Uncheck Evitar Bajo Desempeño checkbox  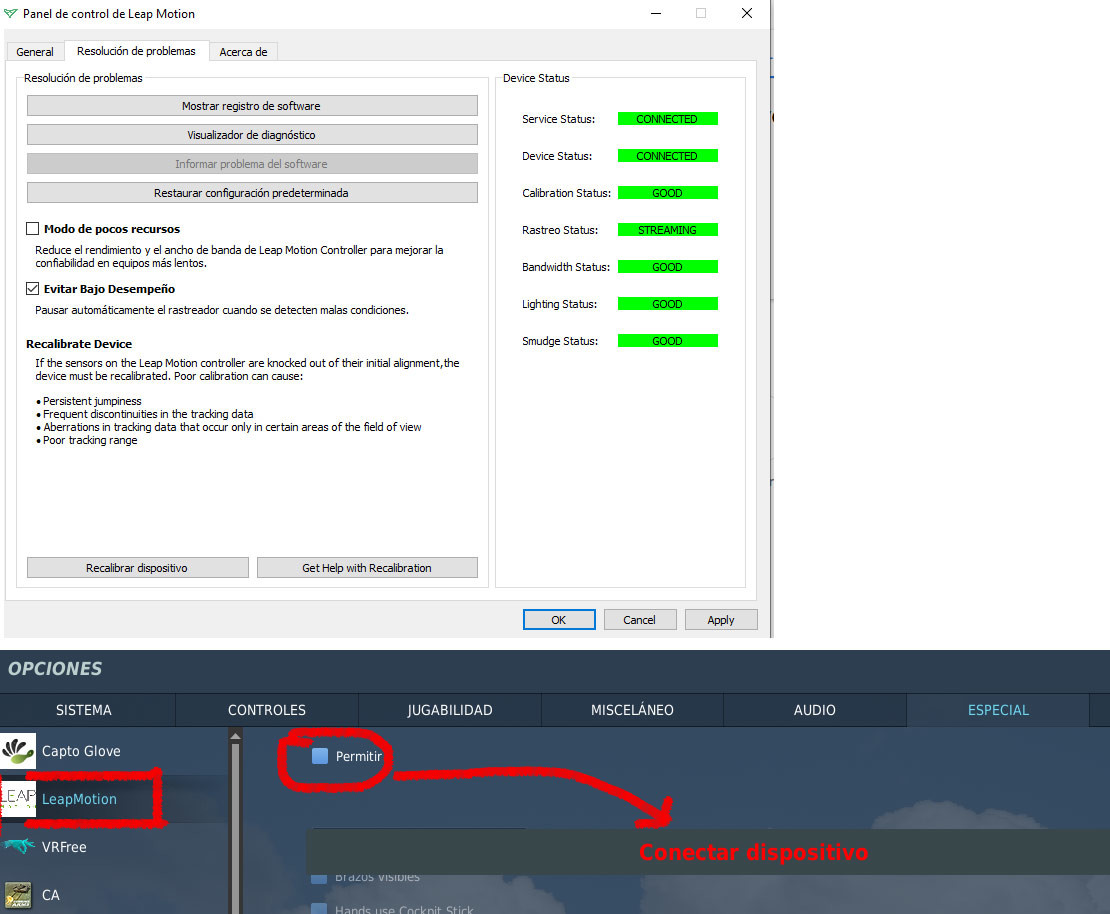33,289
